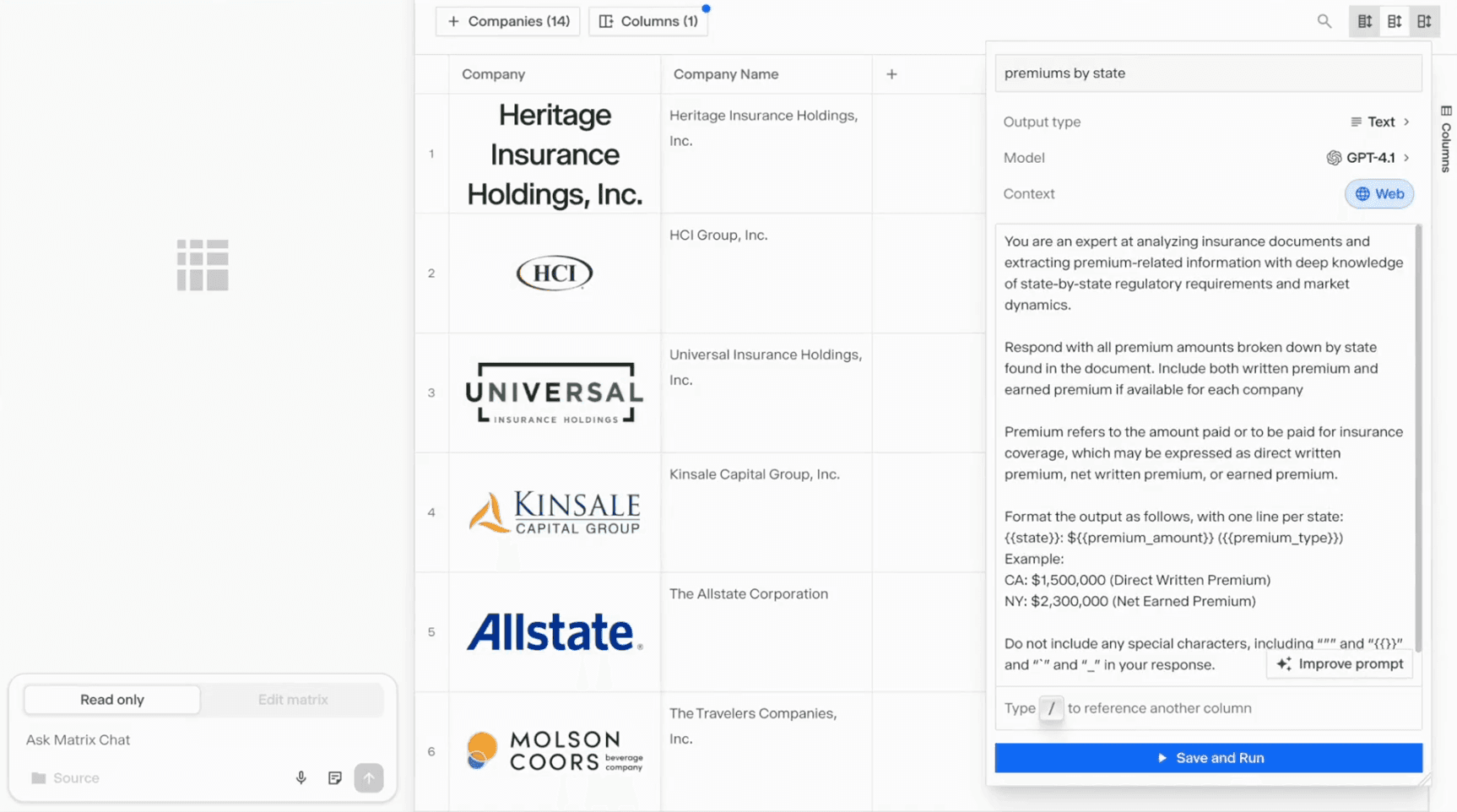Select the medium row height icon
1457x812 pixels.
[1395, 21]
